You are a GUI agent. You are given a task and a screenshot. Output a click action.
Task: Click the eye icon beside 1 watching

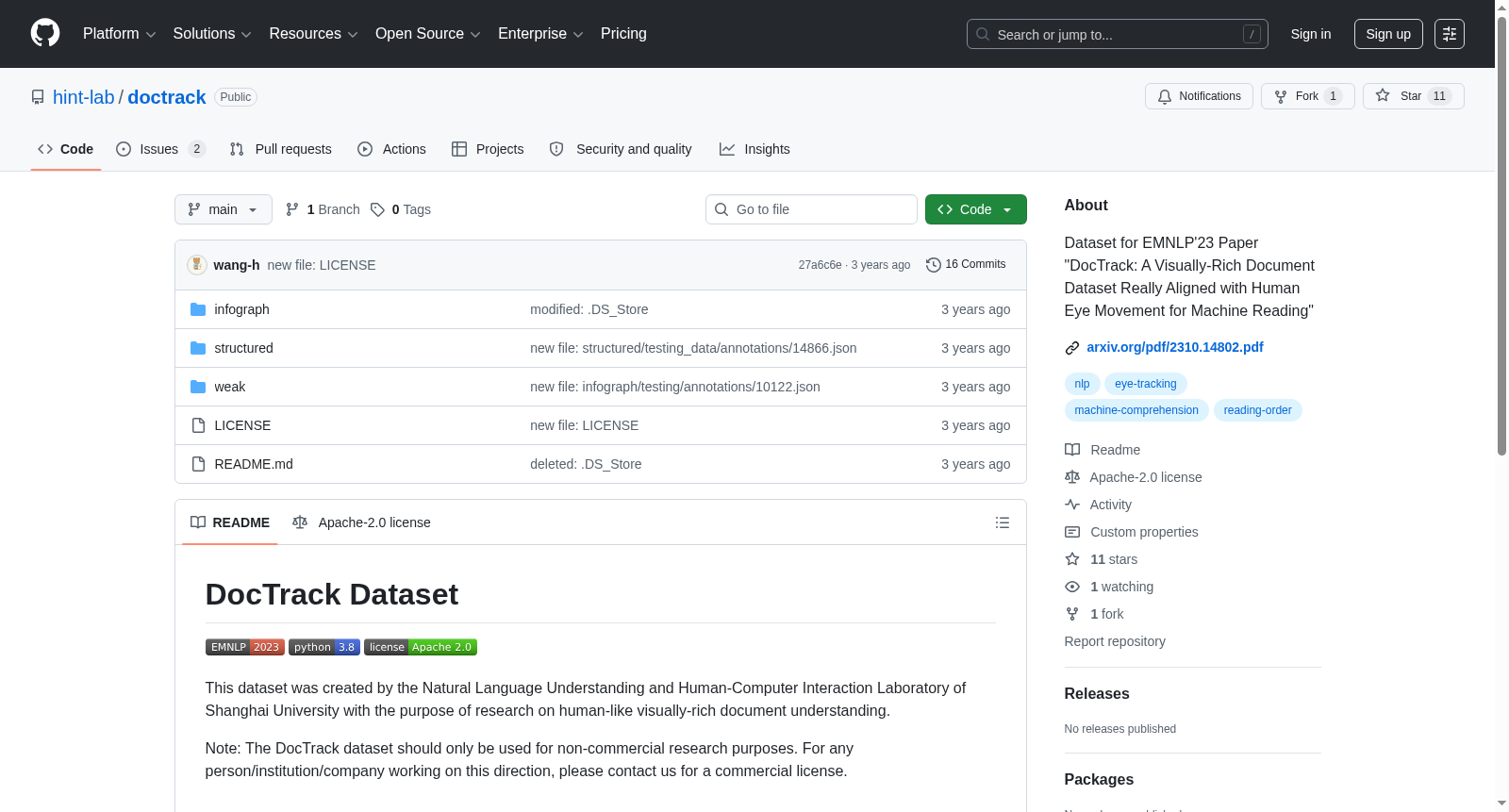pyautogui.click(x=1072, y=587)
